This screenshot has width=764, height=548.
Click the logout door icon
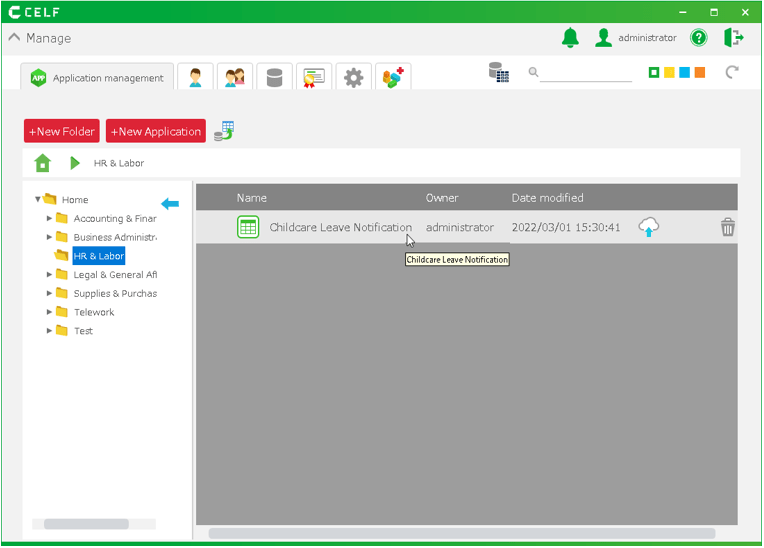734,38
